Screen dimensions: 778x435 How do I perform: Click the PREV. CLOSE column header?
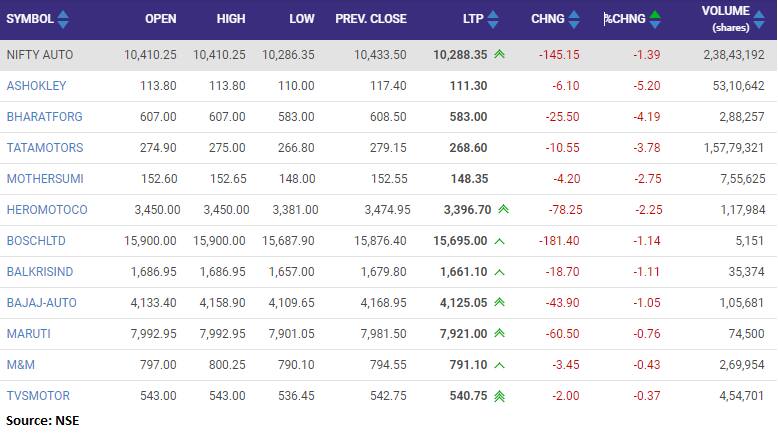coord(371,19)
